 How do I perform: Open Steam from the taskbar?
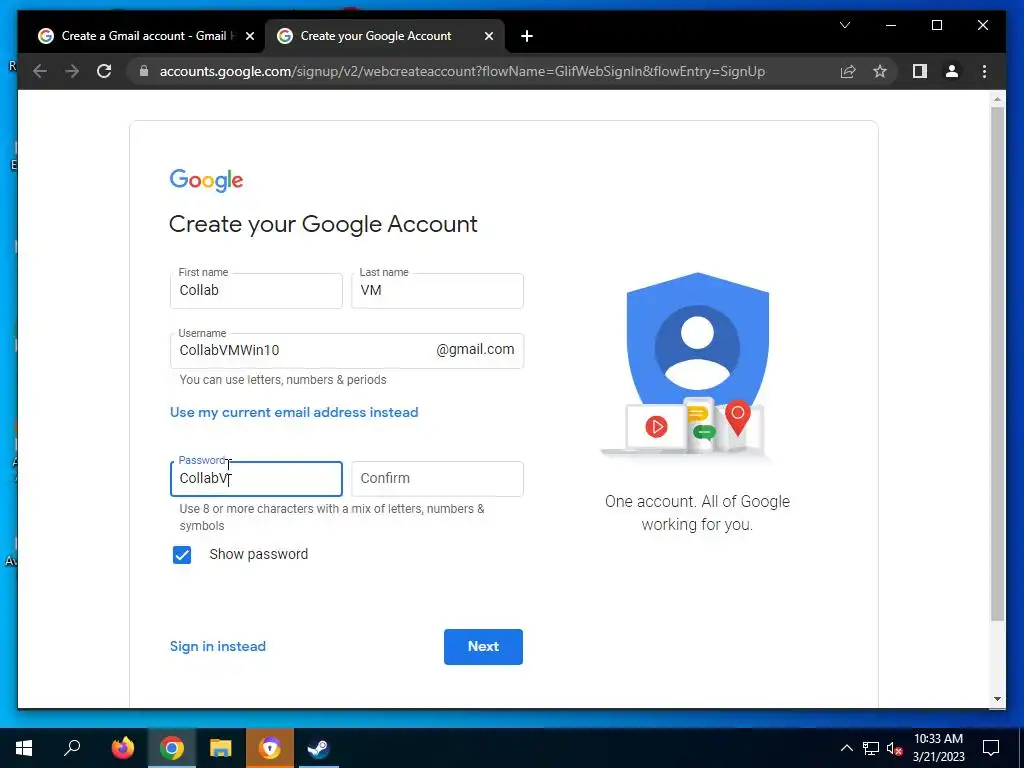coord(319,748)
